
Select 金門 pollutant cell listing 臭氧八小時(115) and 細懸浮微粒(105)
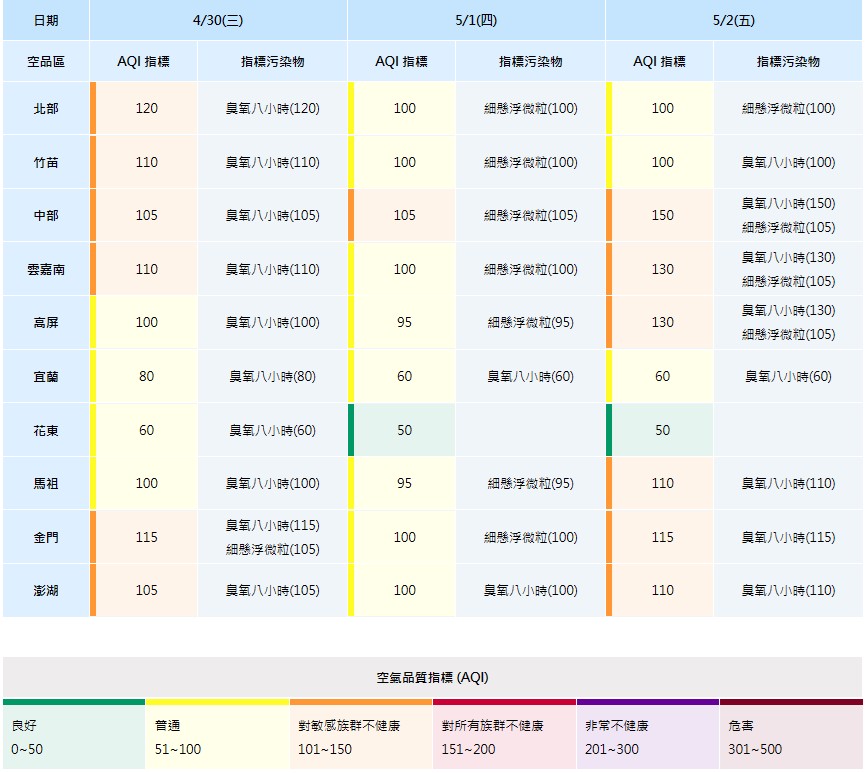click(272, 537)
